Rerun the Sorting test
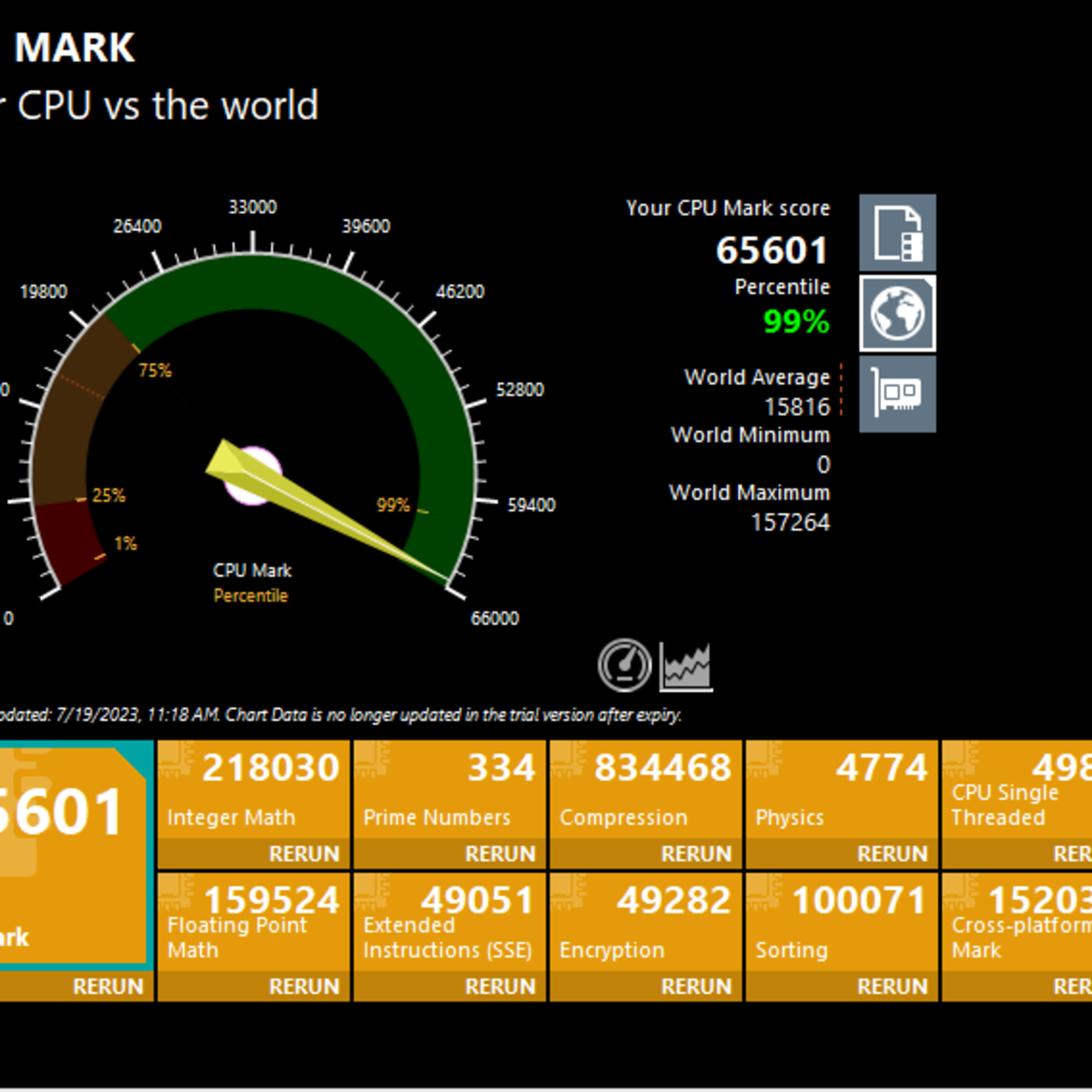This screenshot has width=1092, height=1092. [x=892, y=986]
